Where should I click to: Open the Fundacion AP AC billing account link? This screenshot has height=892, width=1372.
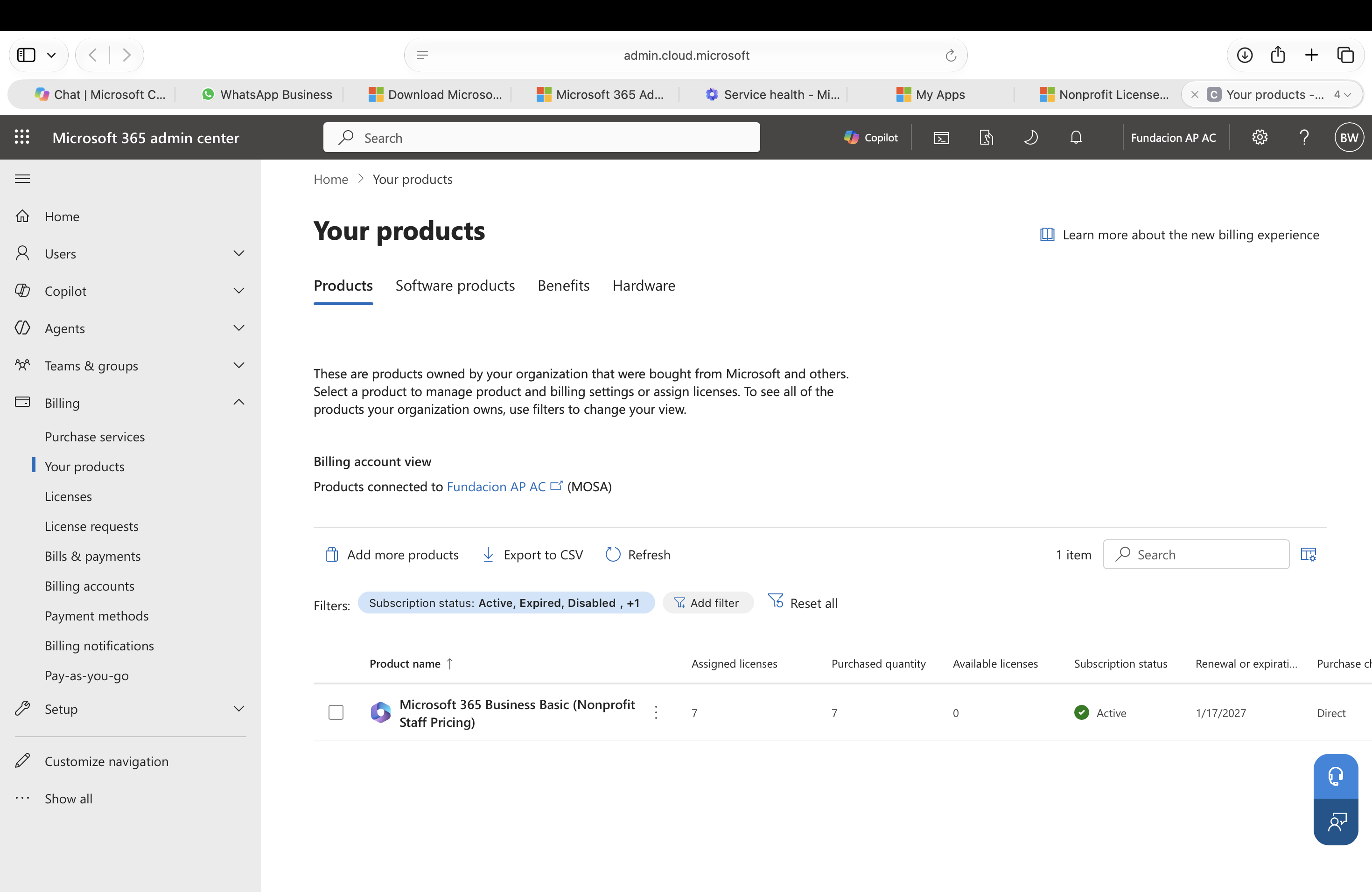(x=504, y=487)
